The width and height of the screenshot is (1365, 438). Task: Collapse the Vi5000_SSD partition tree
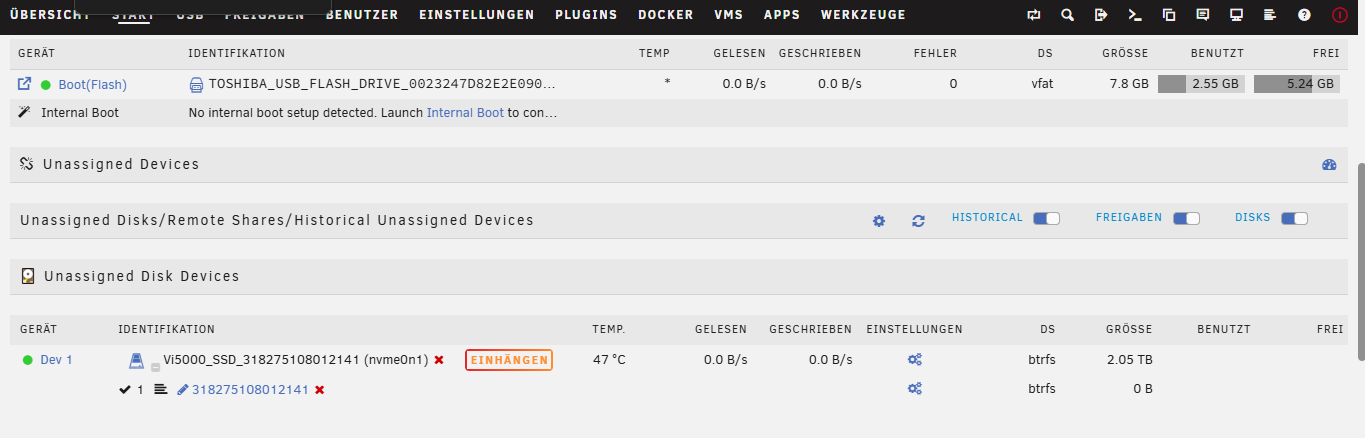pos(155,367)
